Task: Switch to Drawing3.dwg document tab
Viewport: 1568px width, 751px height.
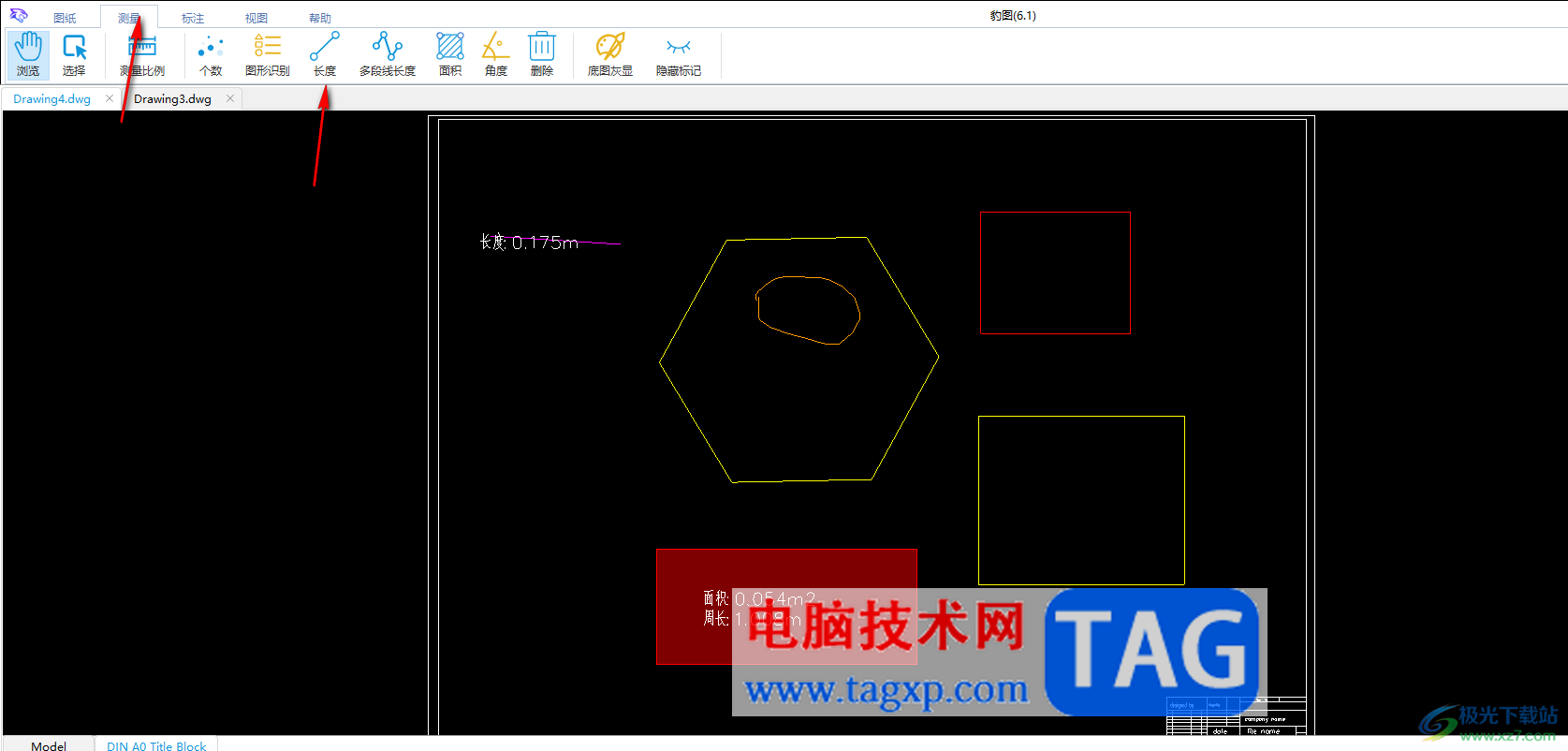Action: 172,98
